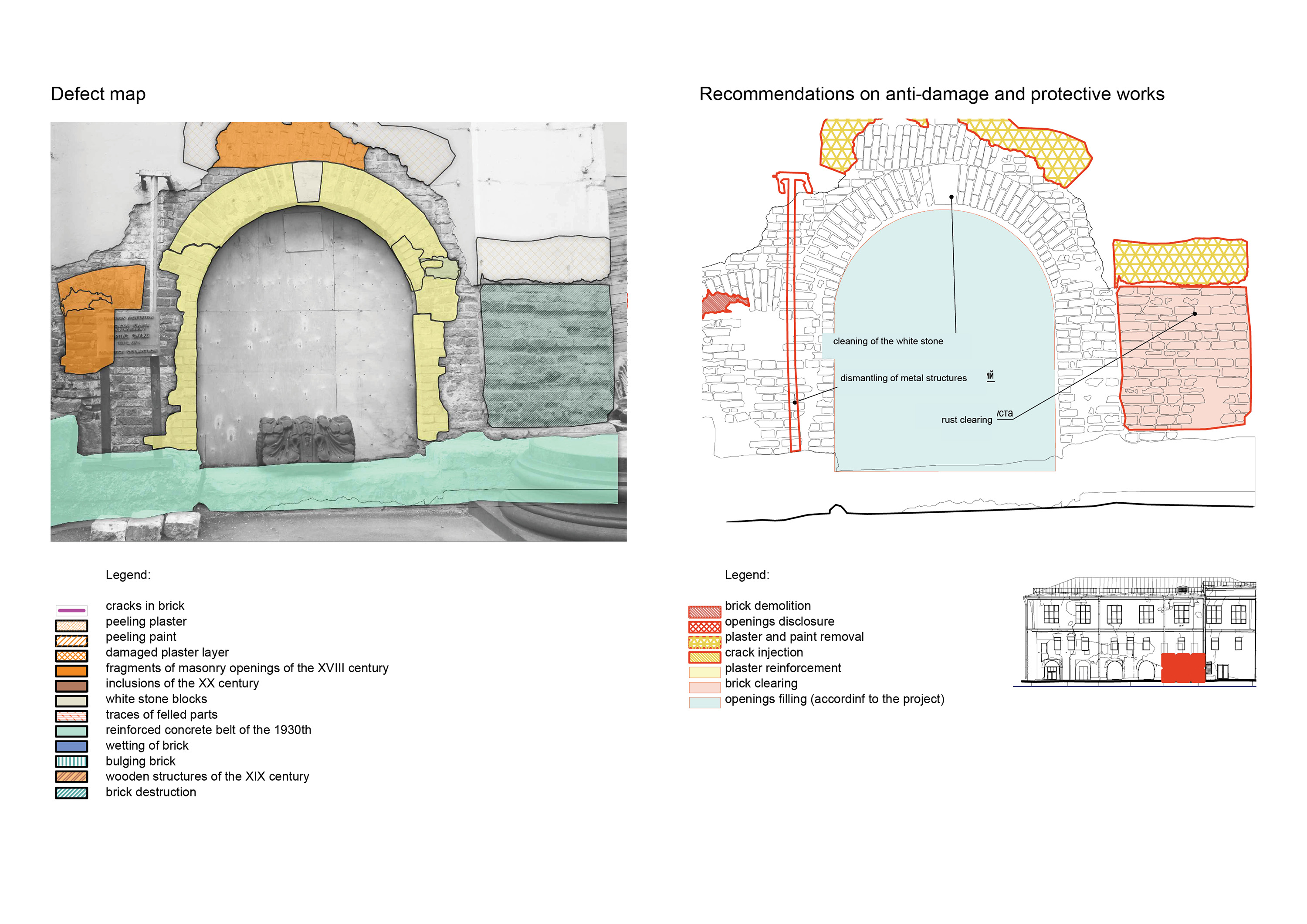Click the carved stone fragment in the archway photo
Viewport: 1307px width, 924px height.
pyautogui.click(x=307, y=440)
